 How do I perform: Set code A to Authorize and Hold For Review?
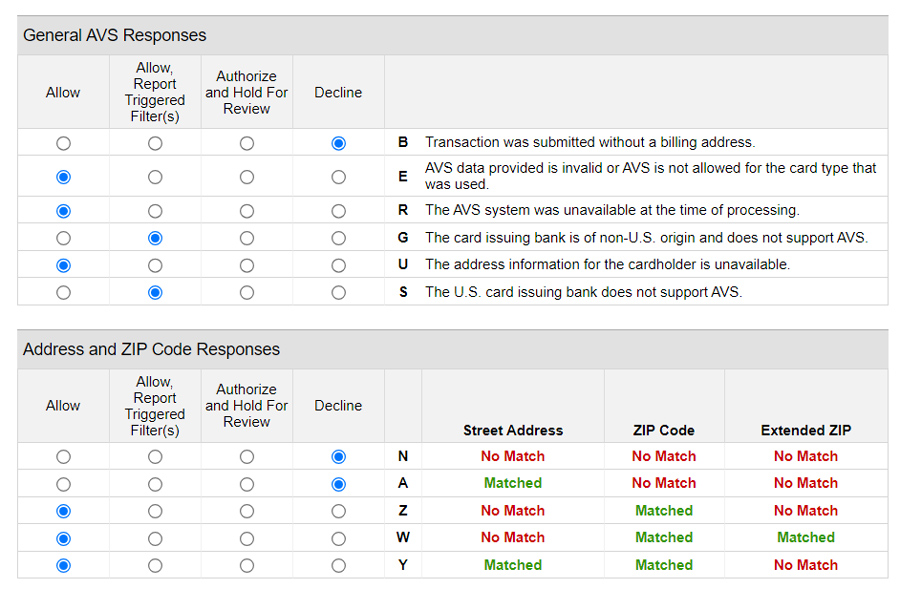[x=247, y=484]
